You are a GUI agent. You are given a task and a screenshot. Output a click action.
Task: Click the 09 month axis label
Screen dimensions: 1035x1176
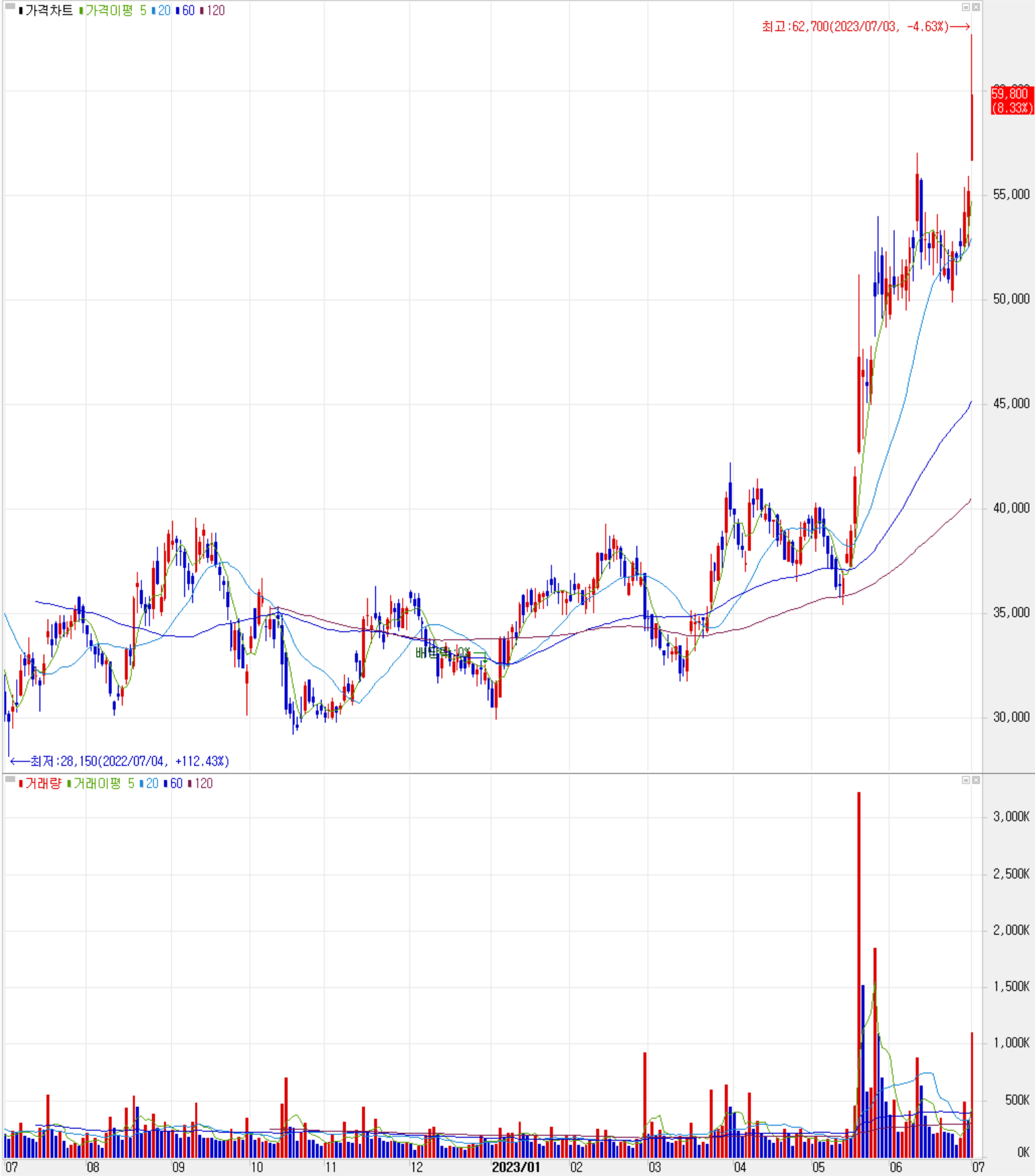click(x=178, y=1167)
